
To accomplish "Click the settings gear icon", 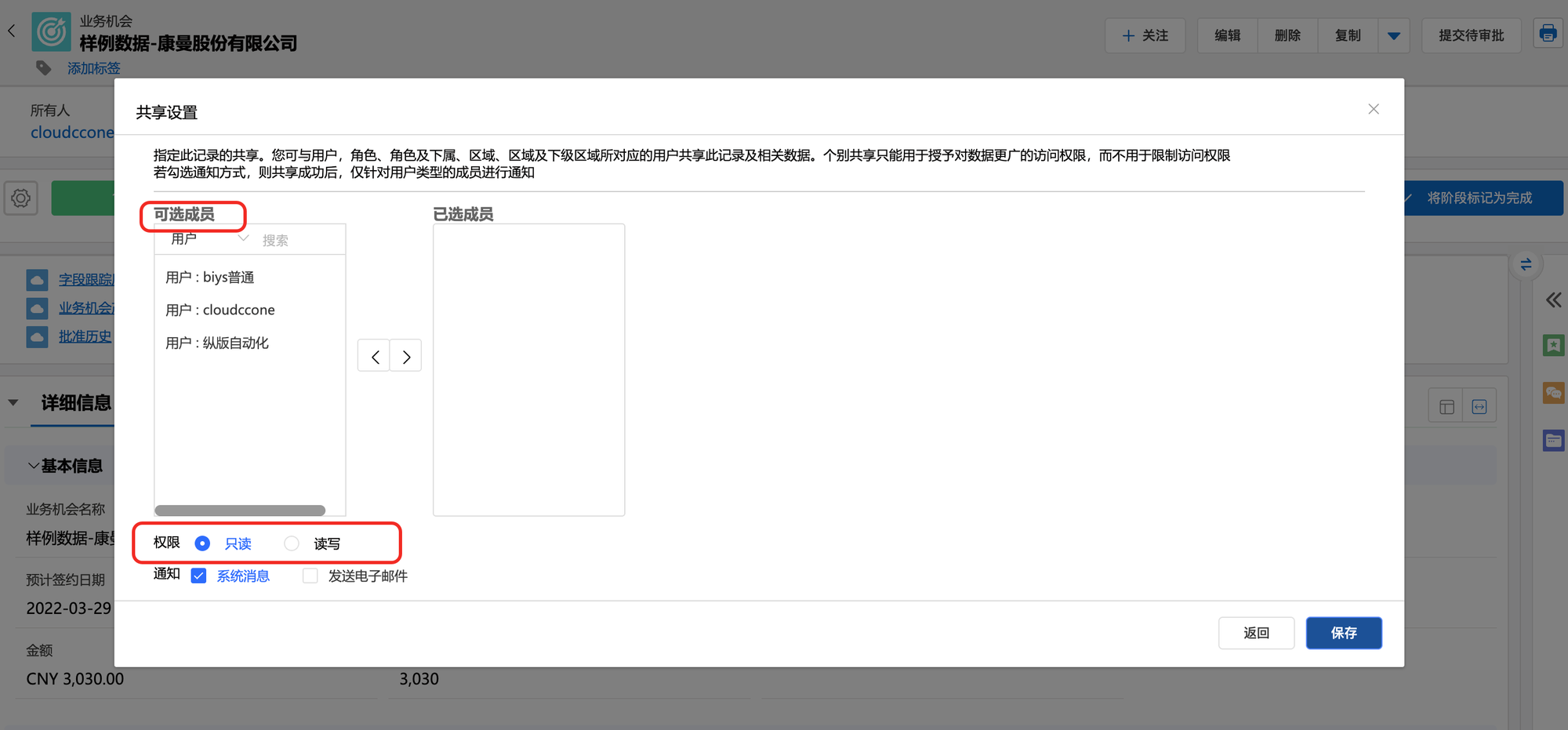I will point(21,198).
